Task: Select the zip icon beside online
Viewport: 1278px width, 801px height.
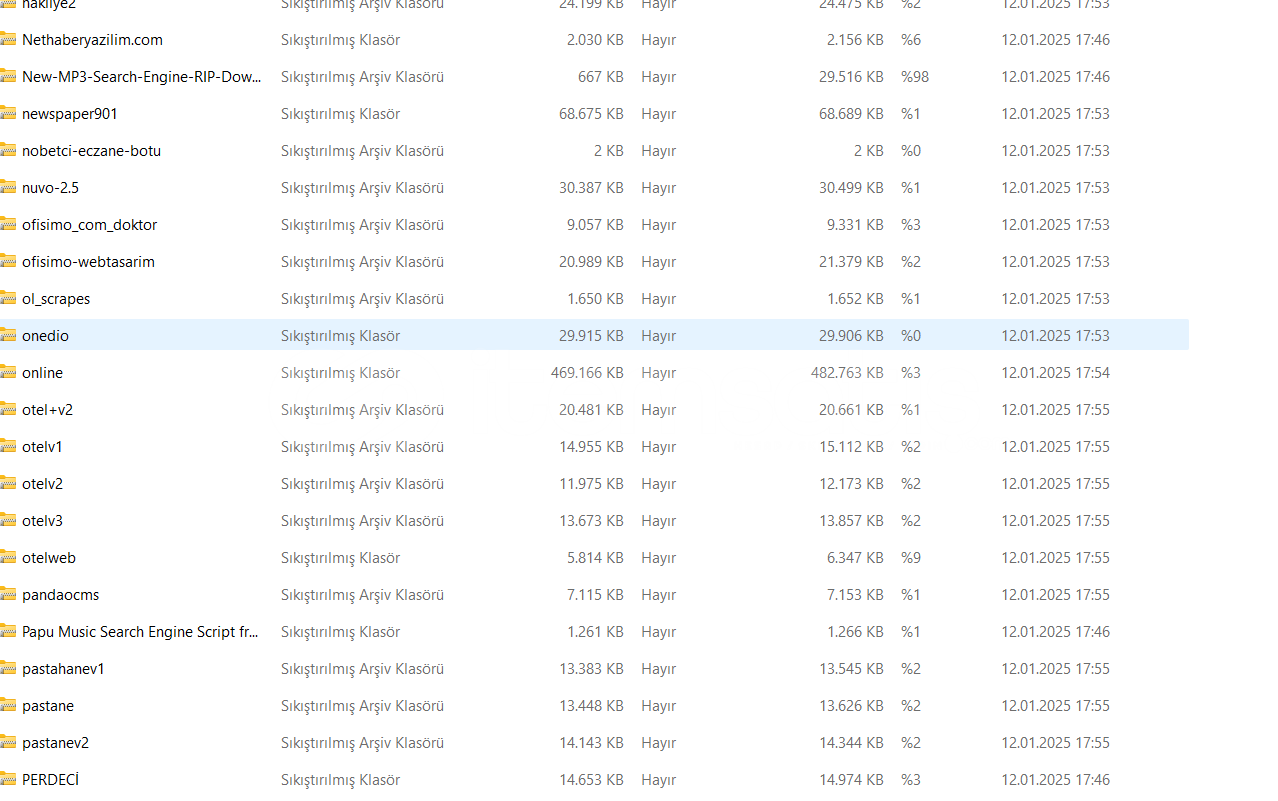Action: pos(8,373)
